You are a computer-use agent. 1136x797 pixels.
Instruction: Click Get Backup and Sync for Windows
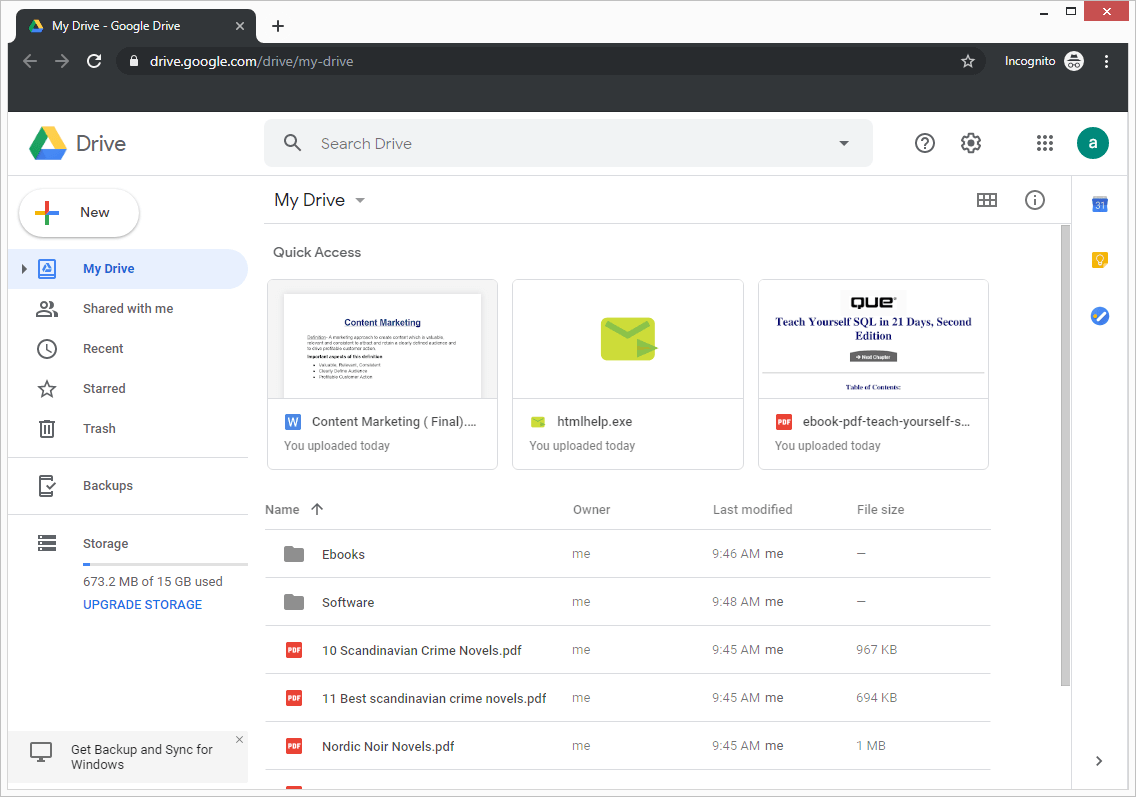(142, 757)
